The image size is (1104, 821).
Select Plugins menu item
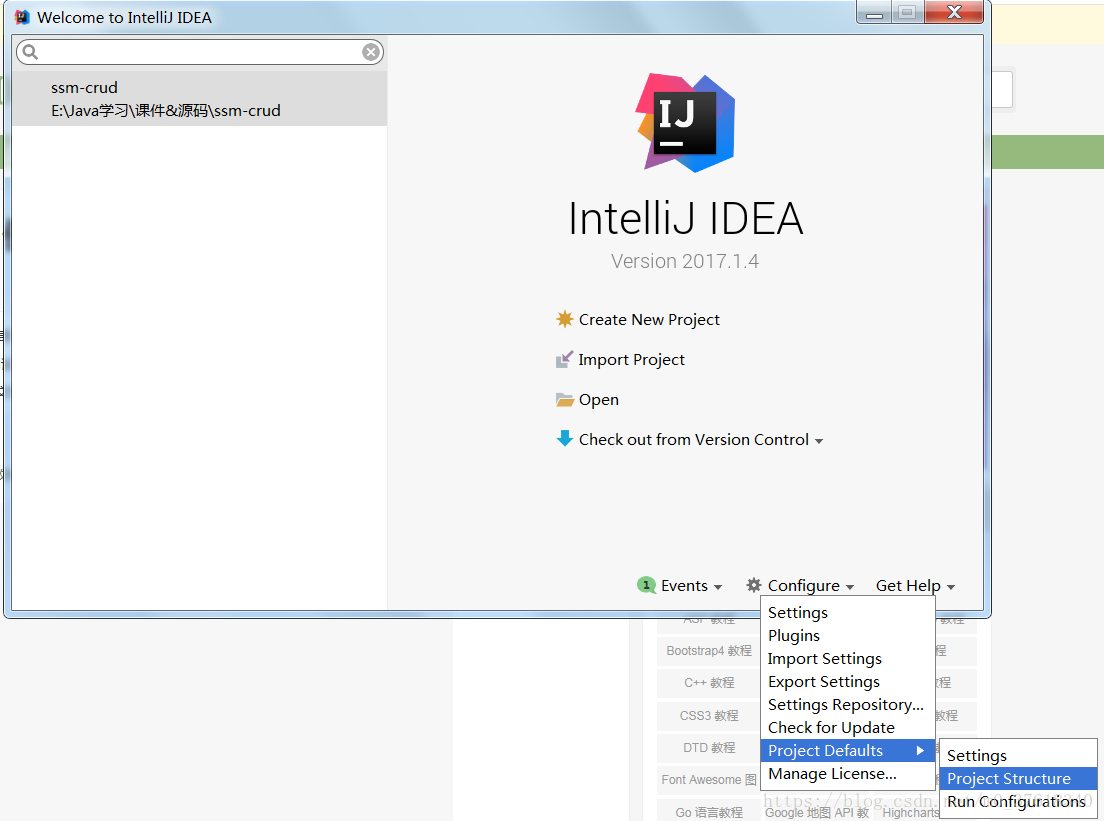coord(848,636)
